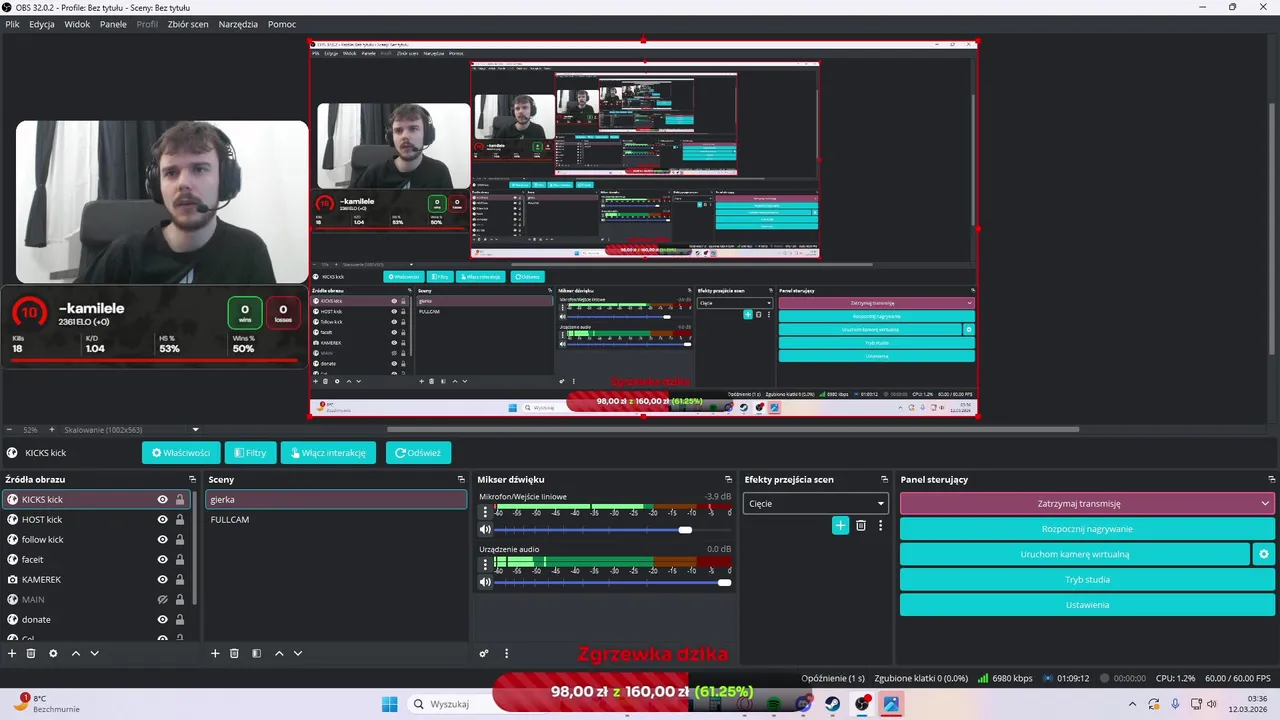Viewport: 1280px width, 720px height.
Task: Hide the faceit source
Action: (x=162, y=559)
